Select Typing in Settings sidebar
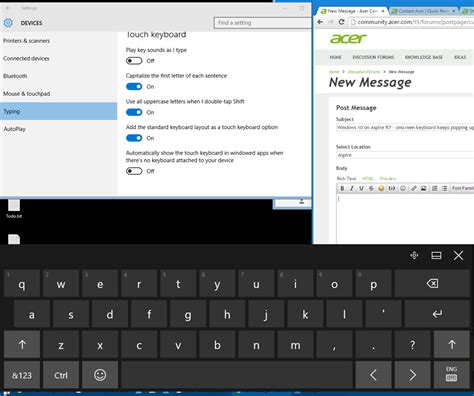Viewport: 474px width, 396px height. coord(59,111)
